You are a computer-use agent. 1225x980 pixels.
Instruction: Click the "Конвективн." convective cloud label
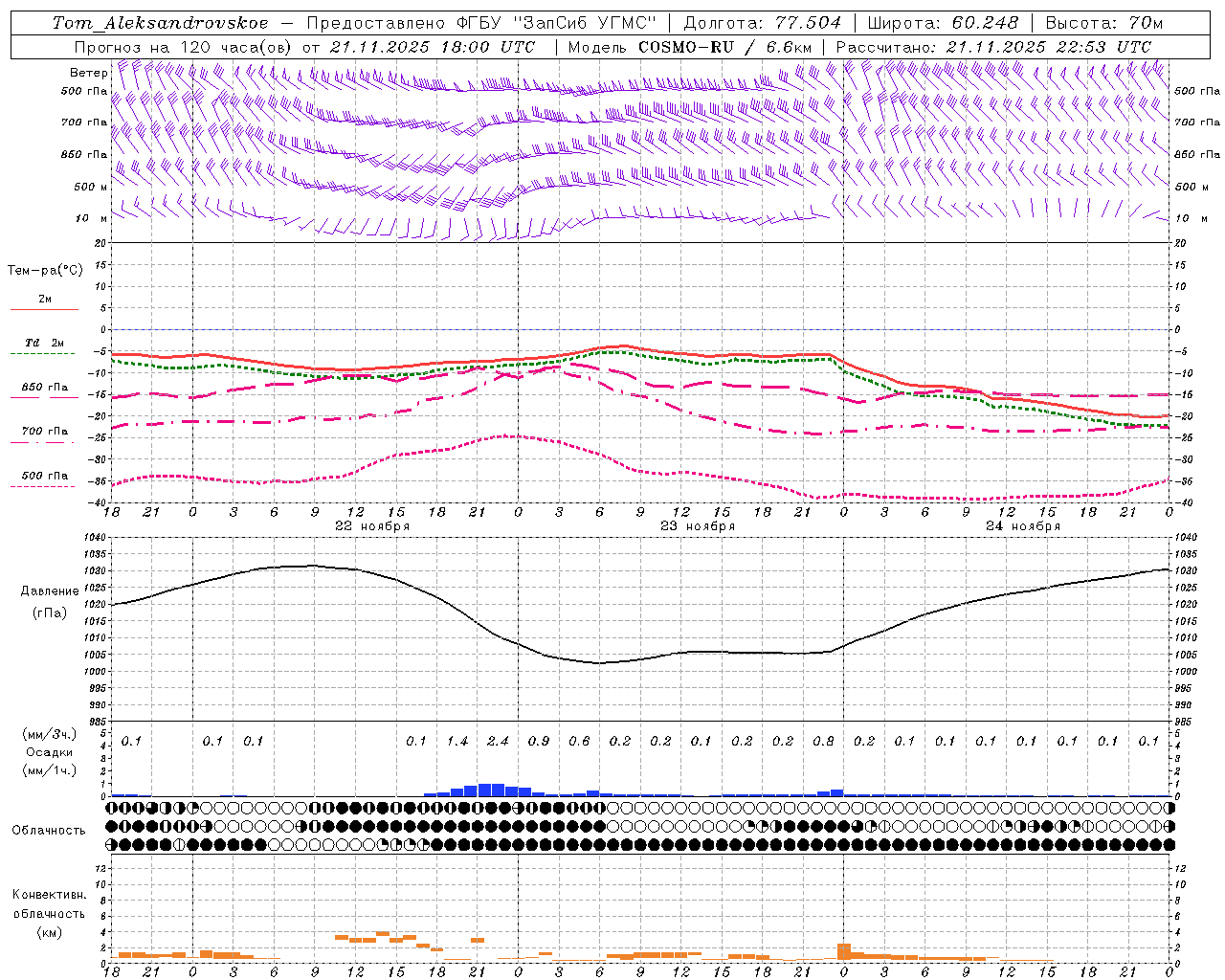(49, 894)
